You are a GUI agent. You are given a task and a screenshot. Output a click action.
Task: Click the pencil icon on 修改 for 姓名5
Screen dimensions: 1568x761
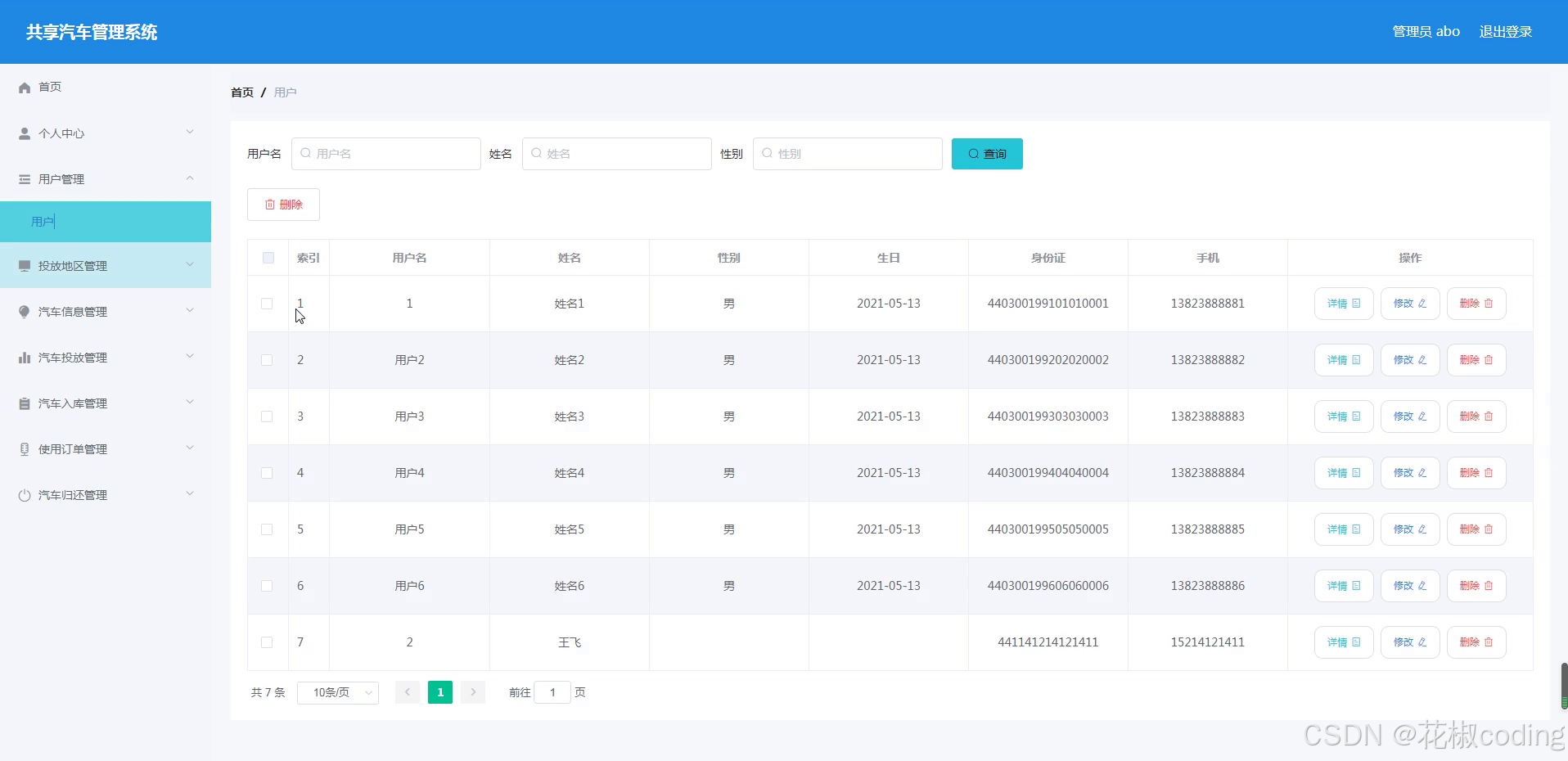[x=1422, y=529]
